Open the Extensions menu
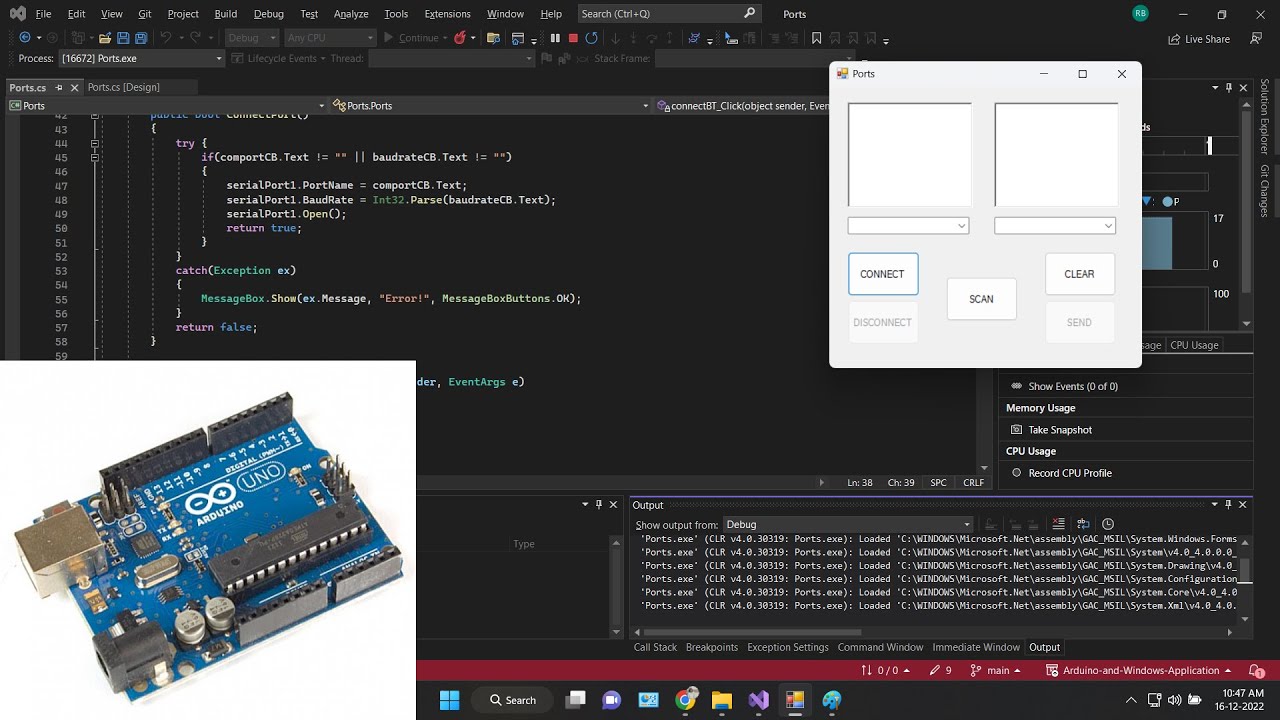Viewport: 1280px width, 720px height. tap(447, 14)
